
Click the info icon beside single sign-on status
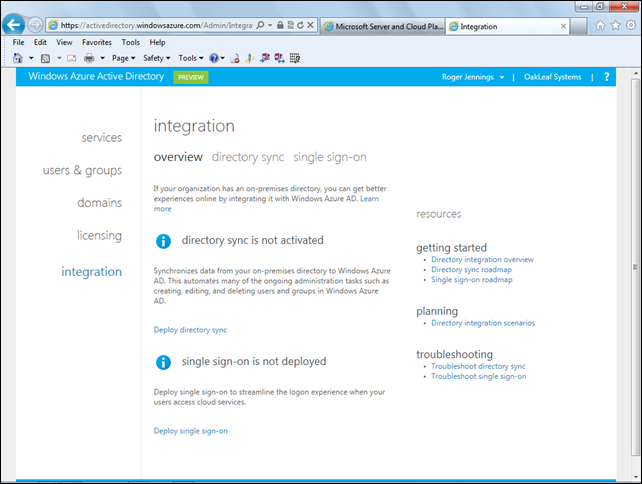pyautogui.click(x=163, y=362)
